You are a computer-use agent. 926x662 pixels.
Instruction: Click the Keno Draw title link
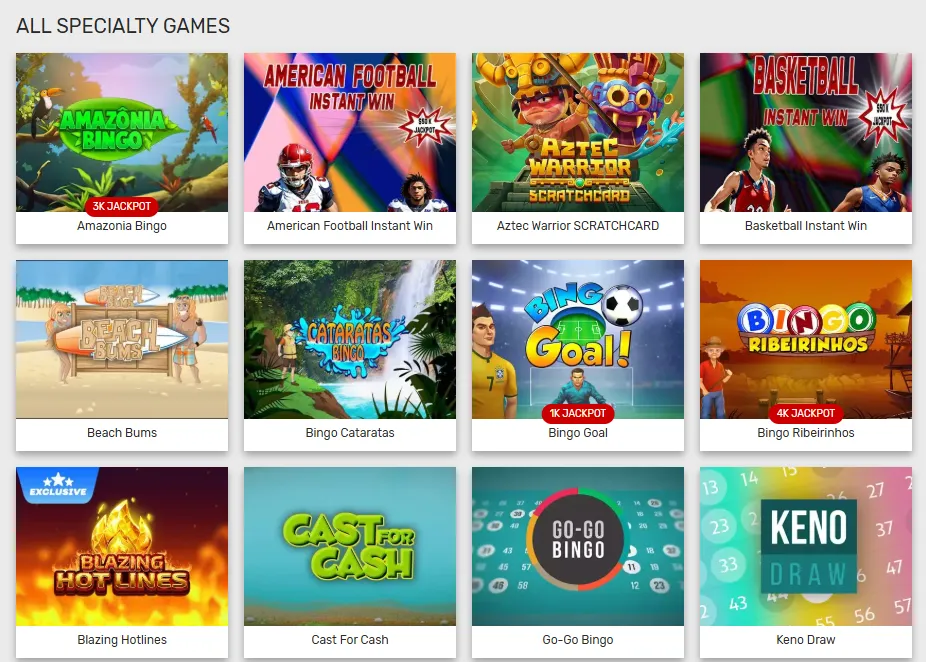[x=806, y=640]
